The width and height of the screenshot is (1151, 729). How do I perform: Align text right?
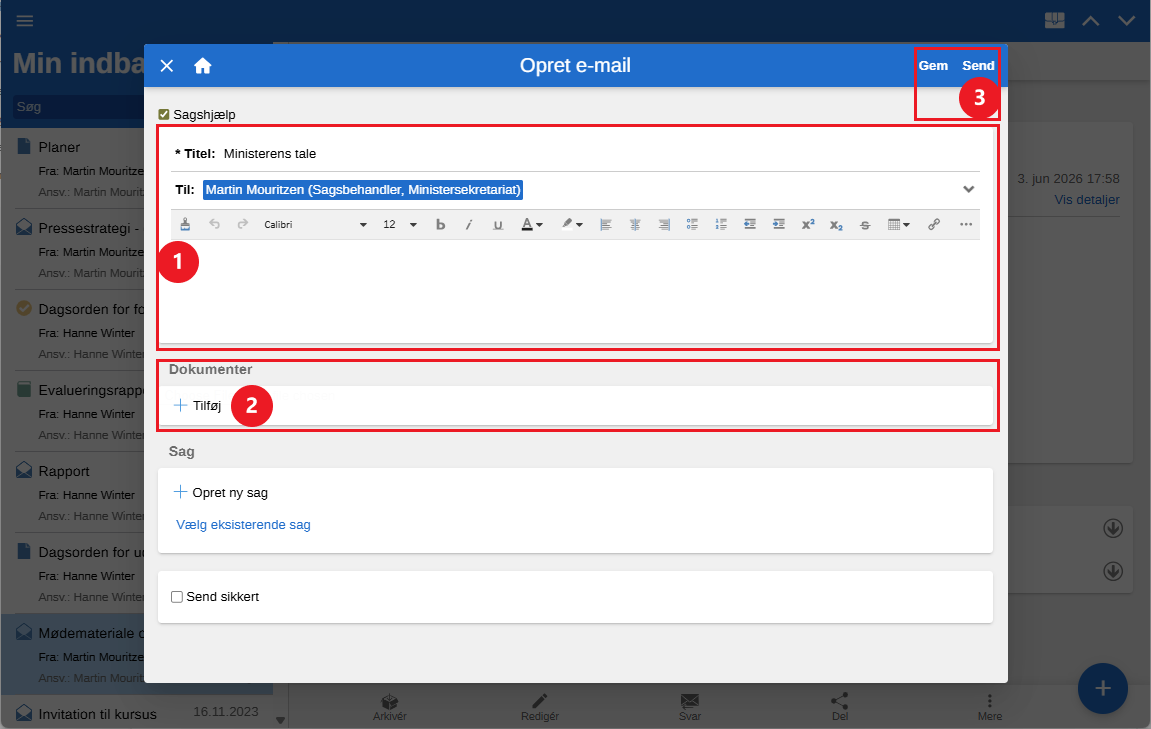(x=664, y=225)
